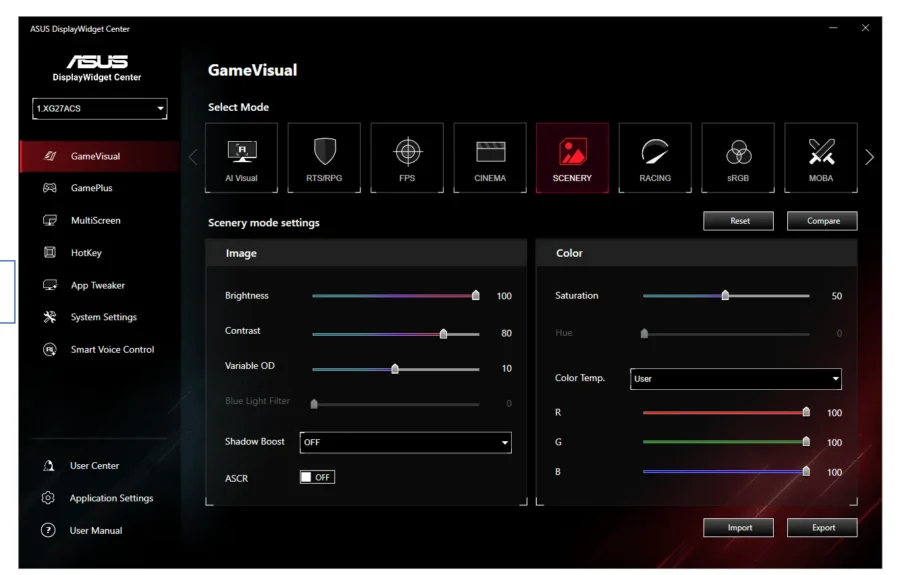Click the User Center bell icon
Image resolution: width=900 pixels, height=575 pixels.
49,465
